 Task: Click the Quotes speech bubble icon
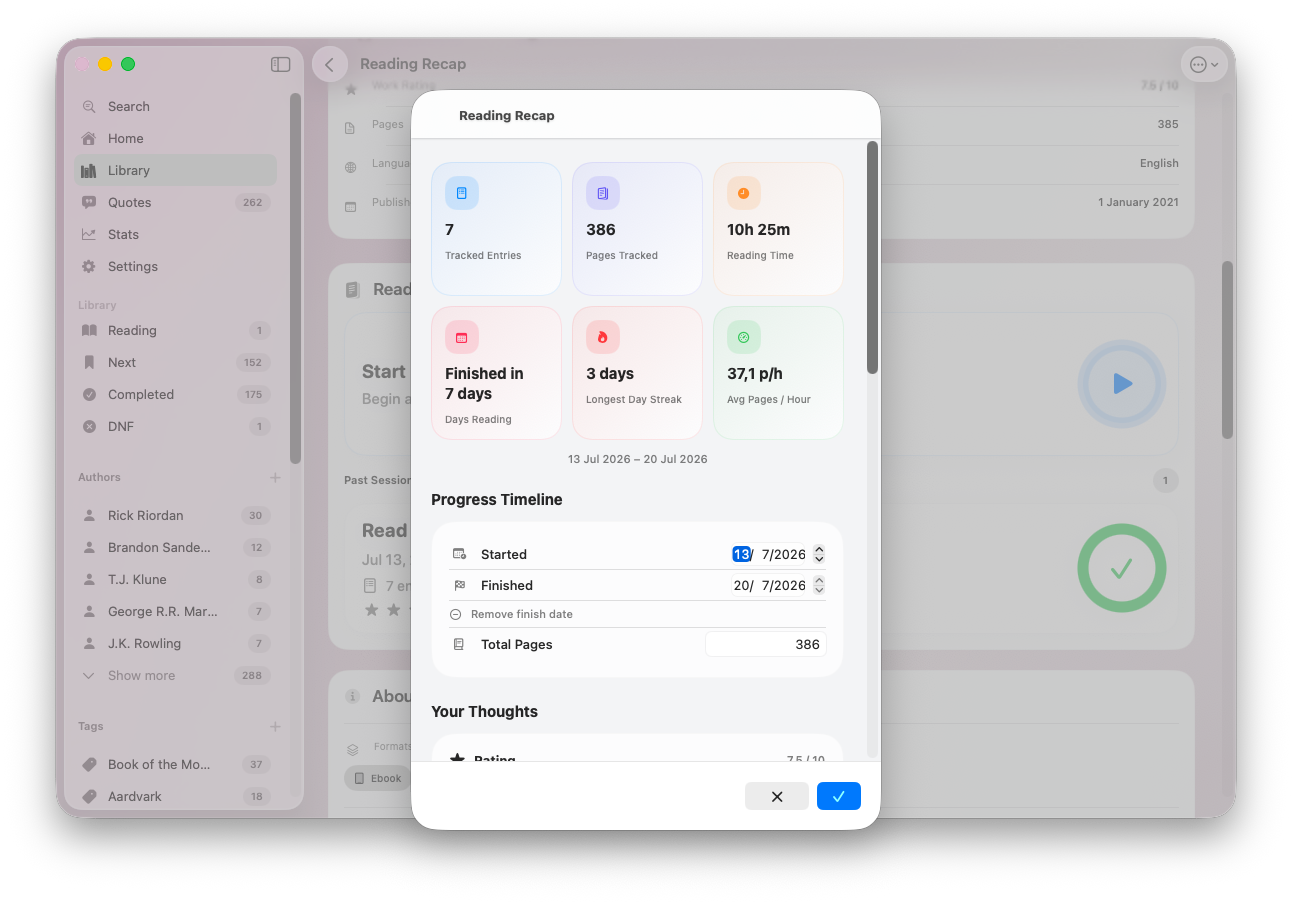pos(89,202)
